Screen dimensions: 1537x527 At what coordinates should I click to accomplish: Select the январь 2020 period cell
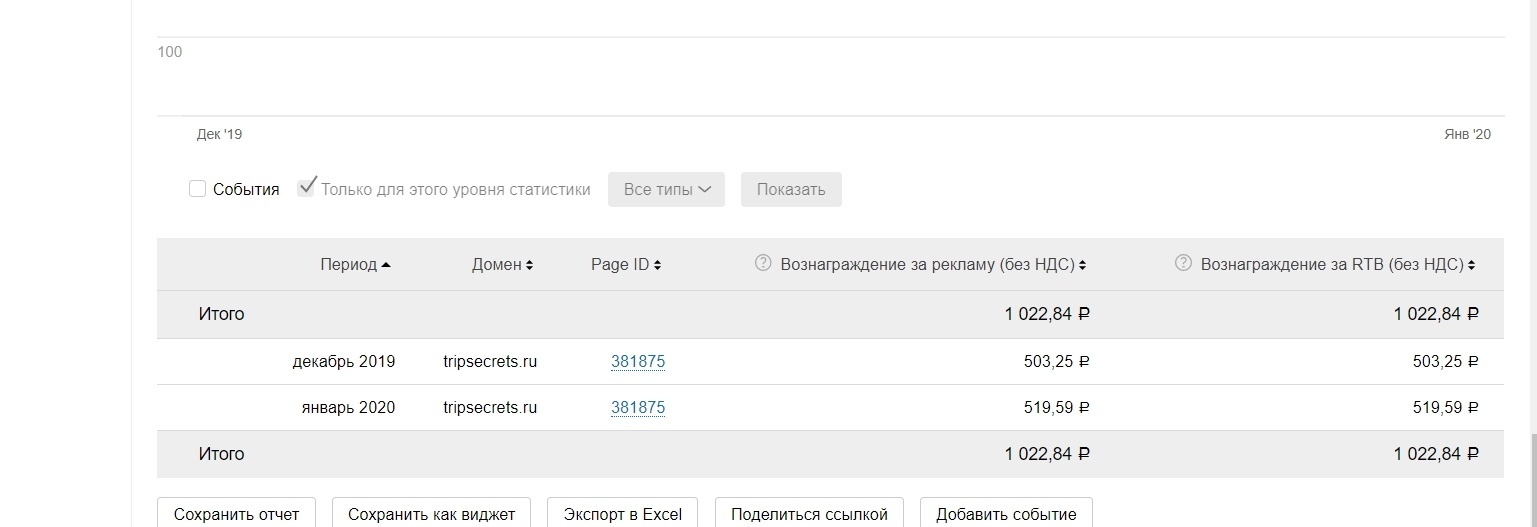tap(348, 408)
